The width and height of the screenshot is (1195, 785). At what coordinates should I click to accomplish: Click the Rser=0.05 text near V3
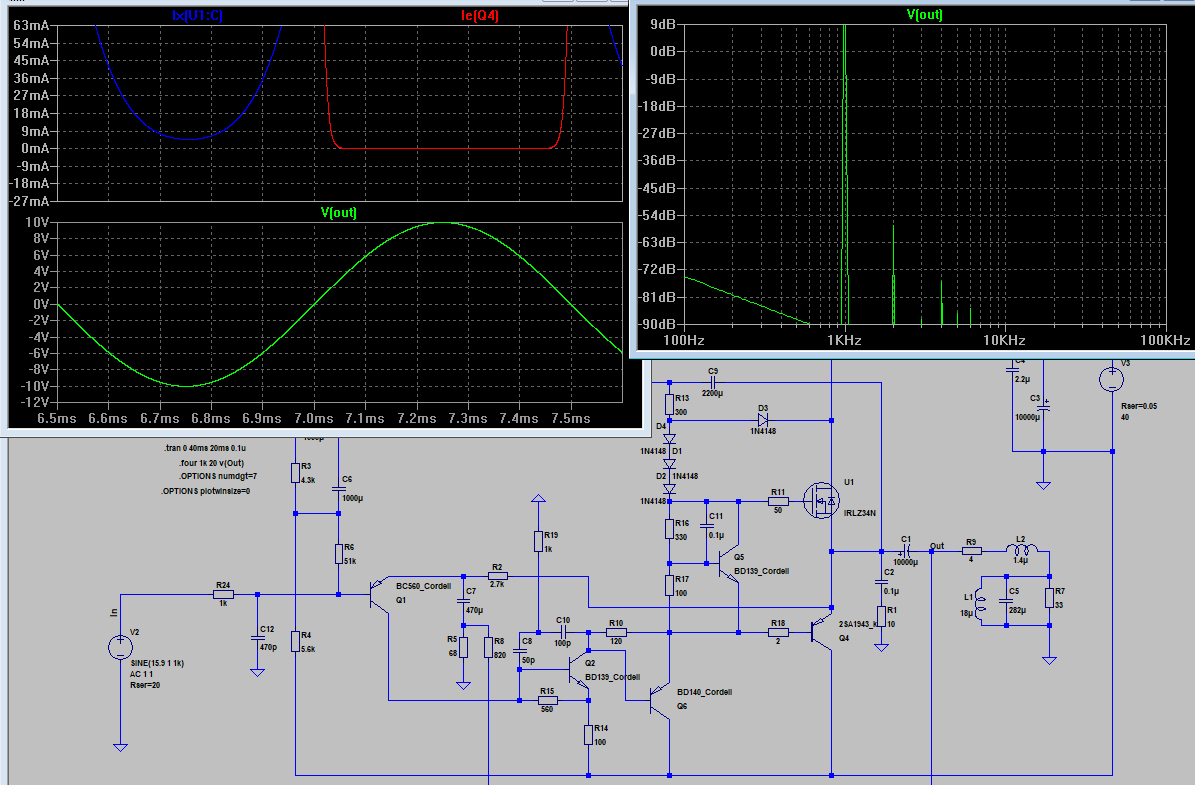click(x=1139, y=406)
